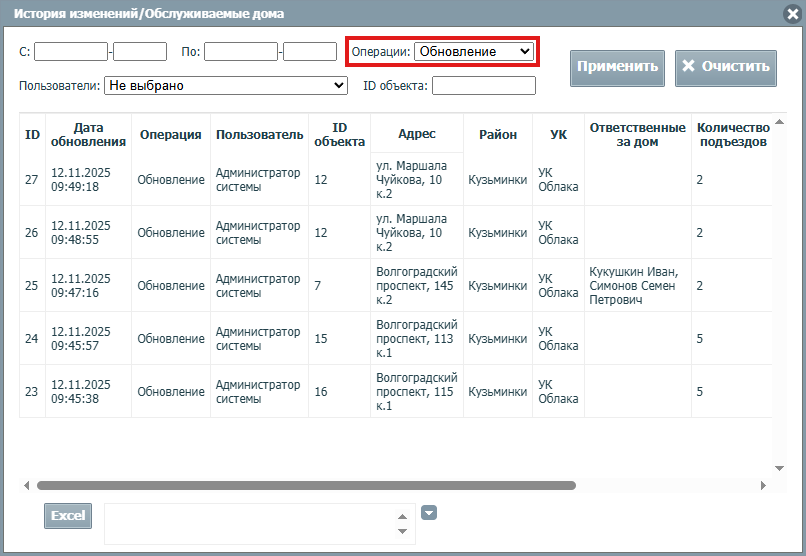The width and height of the screenshot is (806, 556).
Task: Click inside the text area next to Excel
Action: coord(250,523)
